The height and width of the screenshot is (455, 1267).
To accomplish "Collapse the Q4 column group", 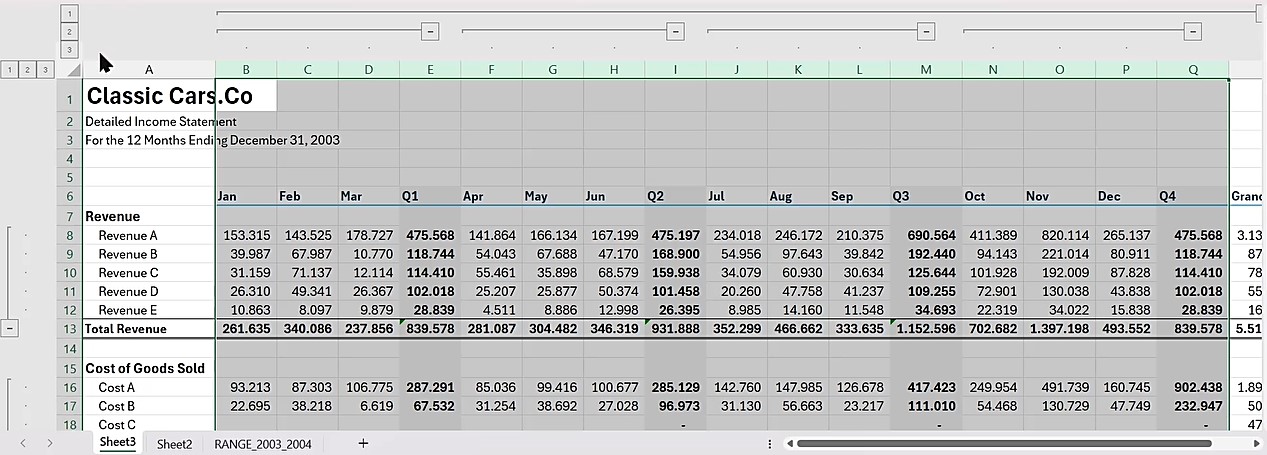I will click(x=1192, y=32).
